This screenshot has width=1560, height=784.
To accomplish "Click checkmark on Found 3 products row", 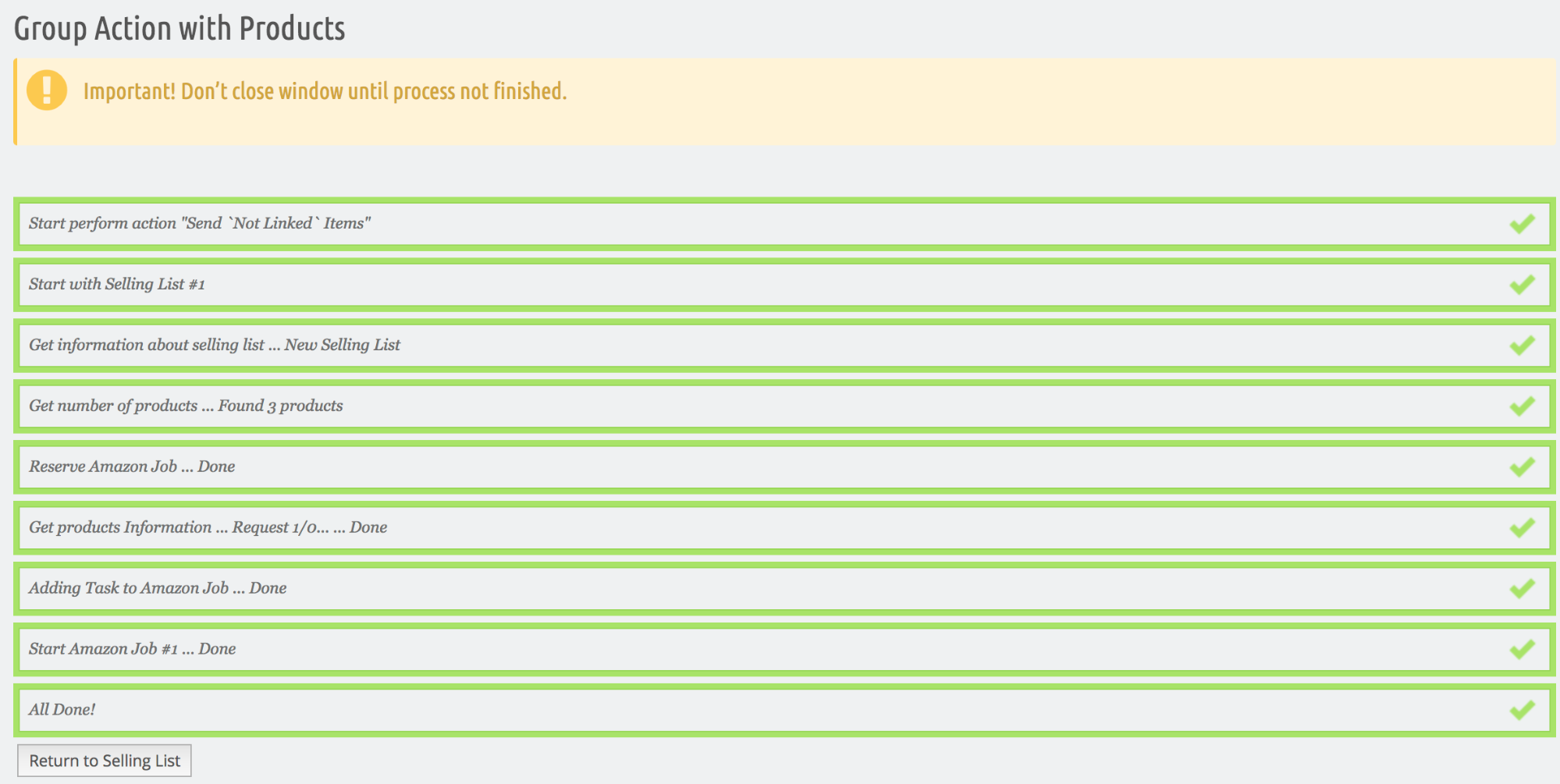I will (1522, 406).
